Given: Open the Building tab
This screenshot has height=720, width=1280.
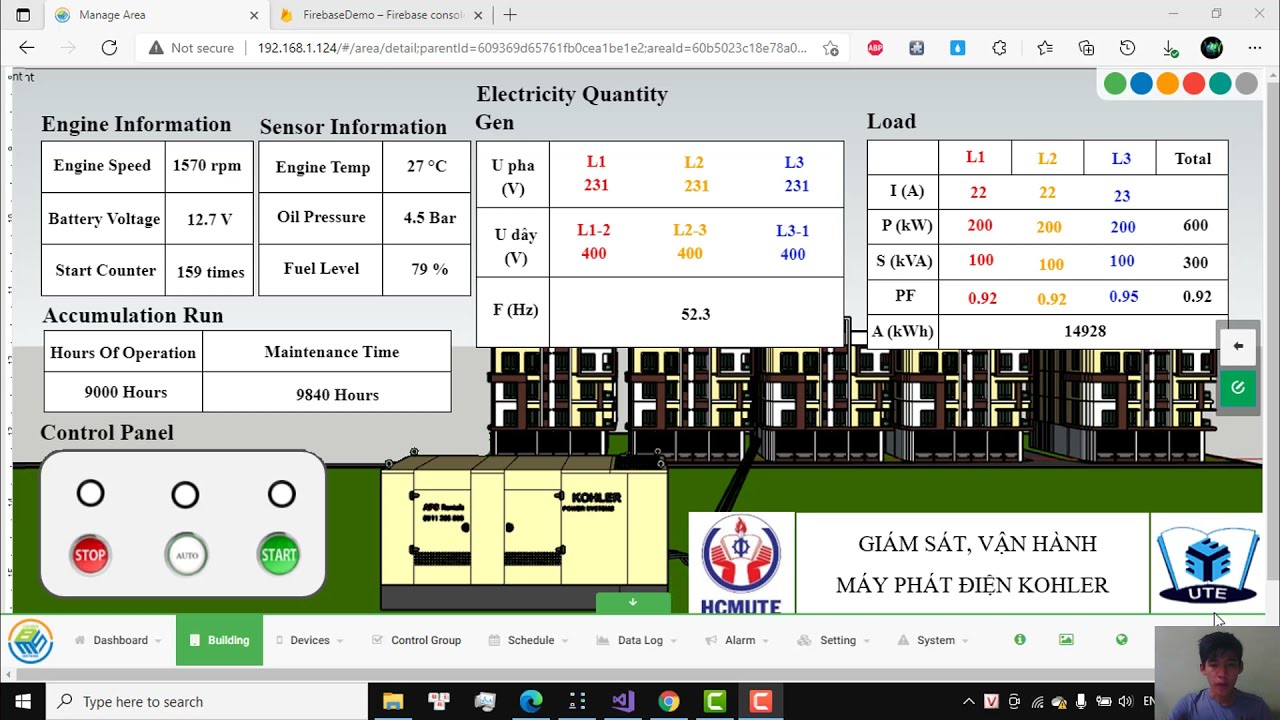Looking at the screenshot, I should 219,640.
